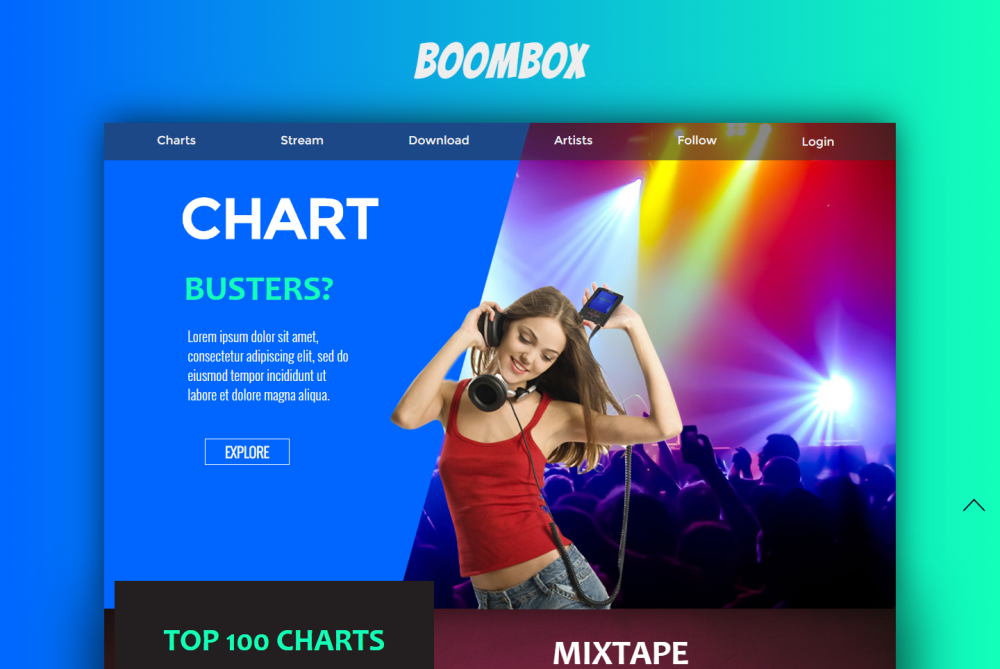Go to the Download menu item

coord(439,140)
